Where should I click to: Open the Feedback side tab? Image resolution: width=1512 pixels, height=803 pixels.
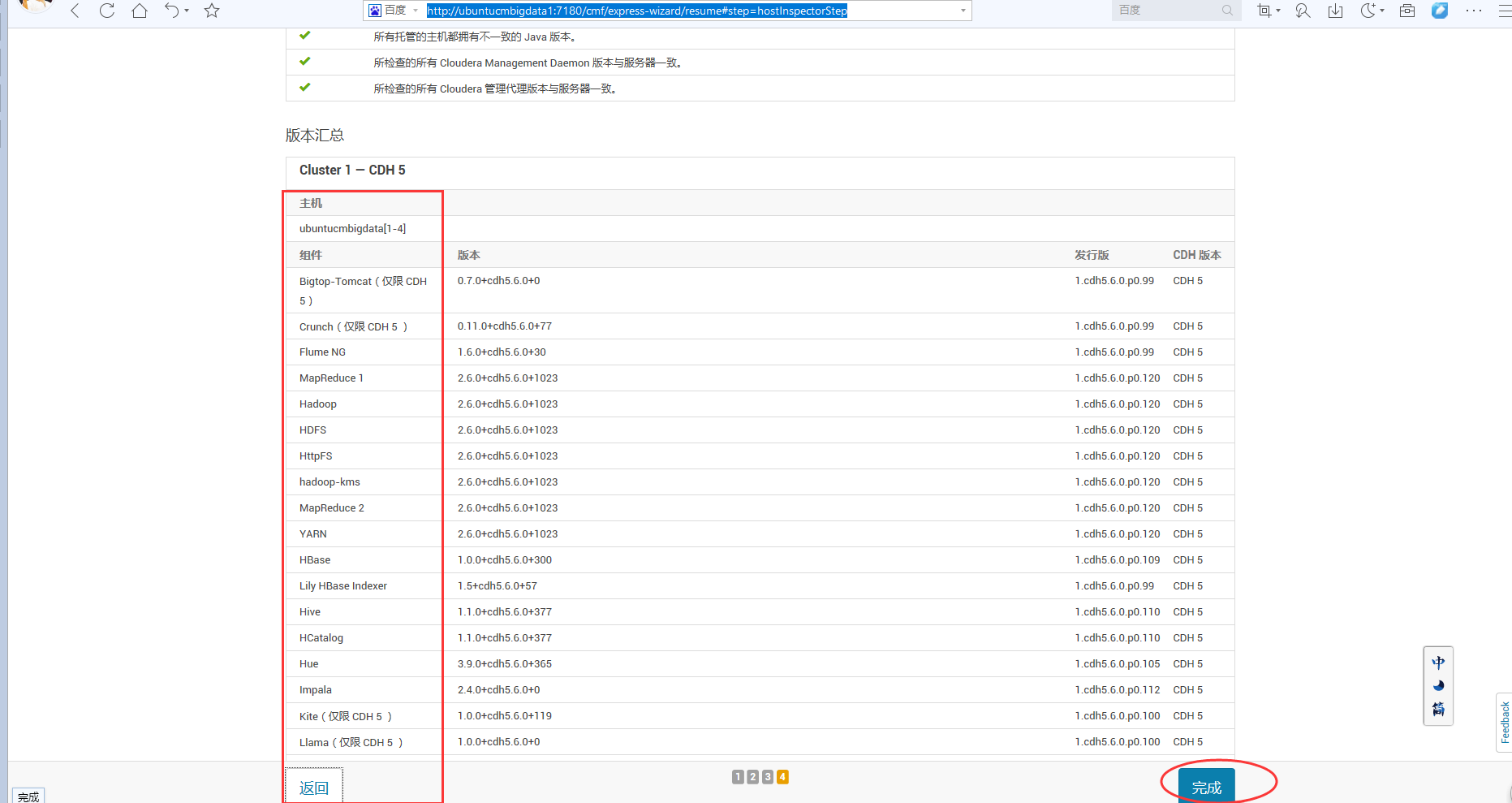pyautogui.click(x=1505, y=722)
